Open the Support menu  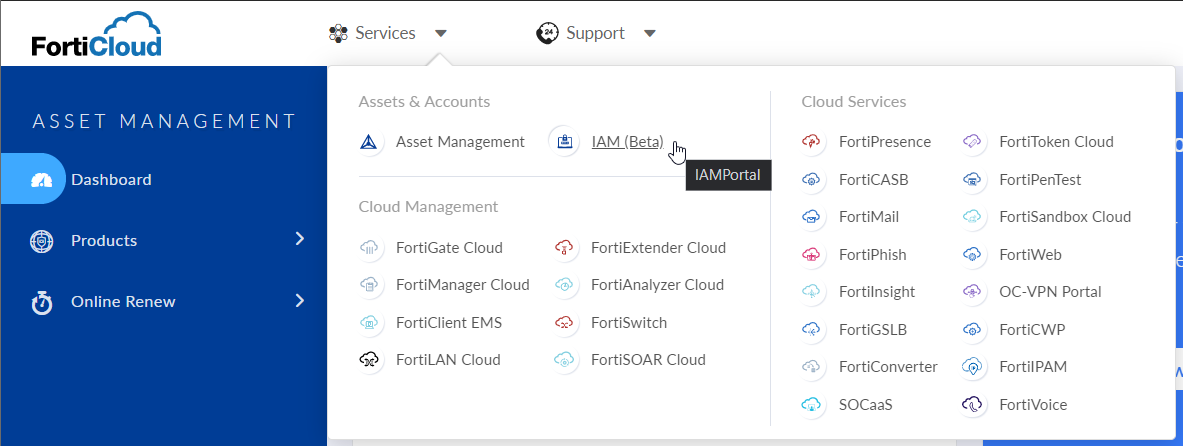pyautogui.click(x=595, y=34)
